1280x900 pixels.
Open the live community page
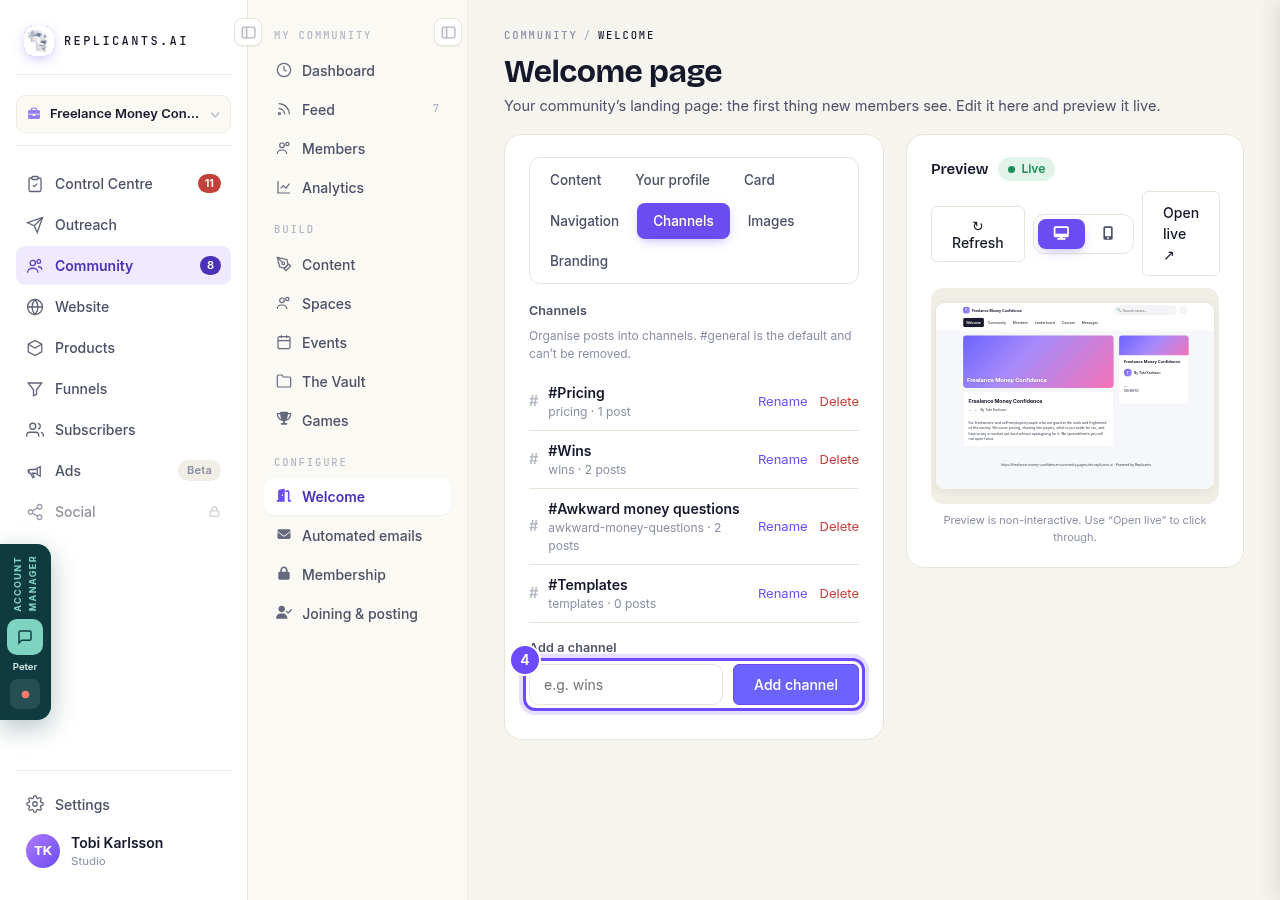tap(1181, 234)
